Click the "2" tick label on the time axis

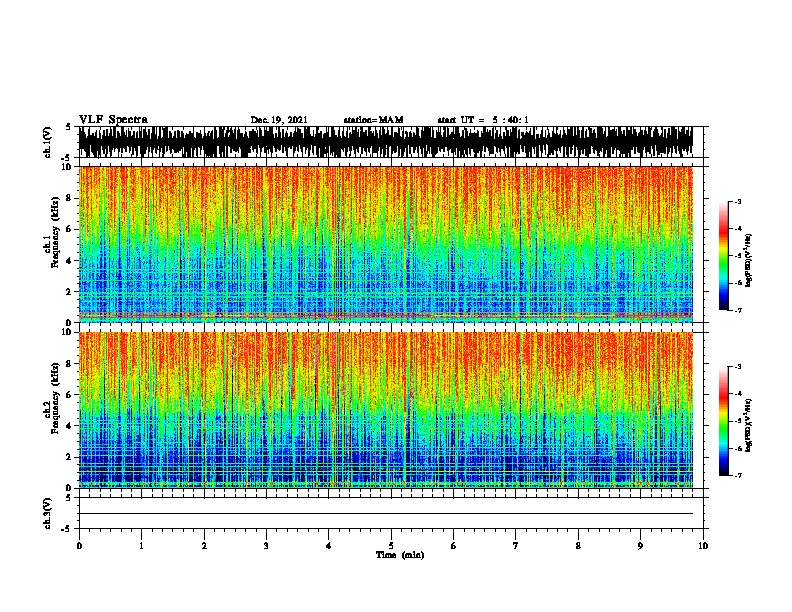point(204,546)
